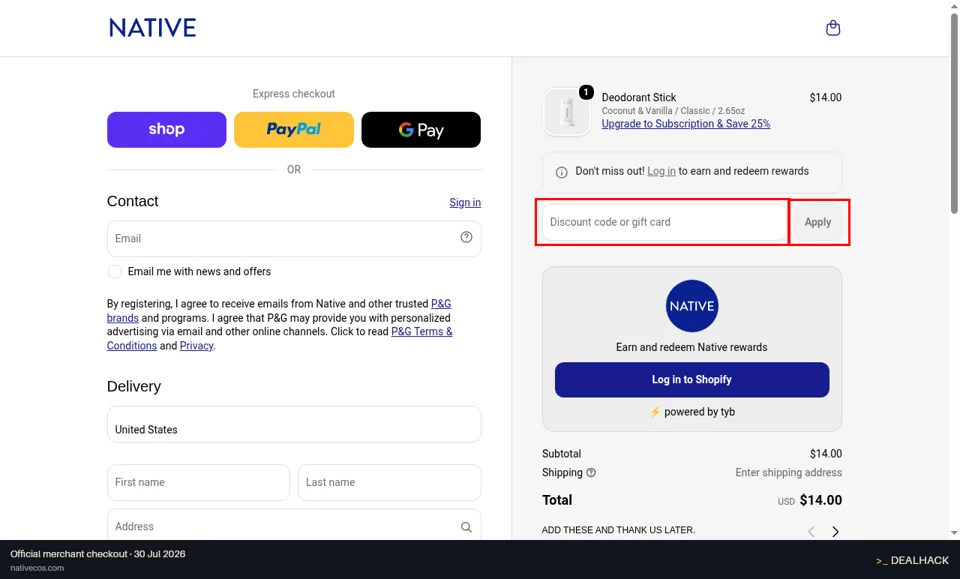Pay with PayPal express checkout
960x579 pixels.
(x=294, y=130)
